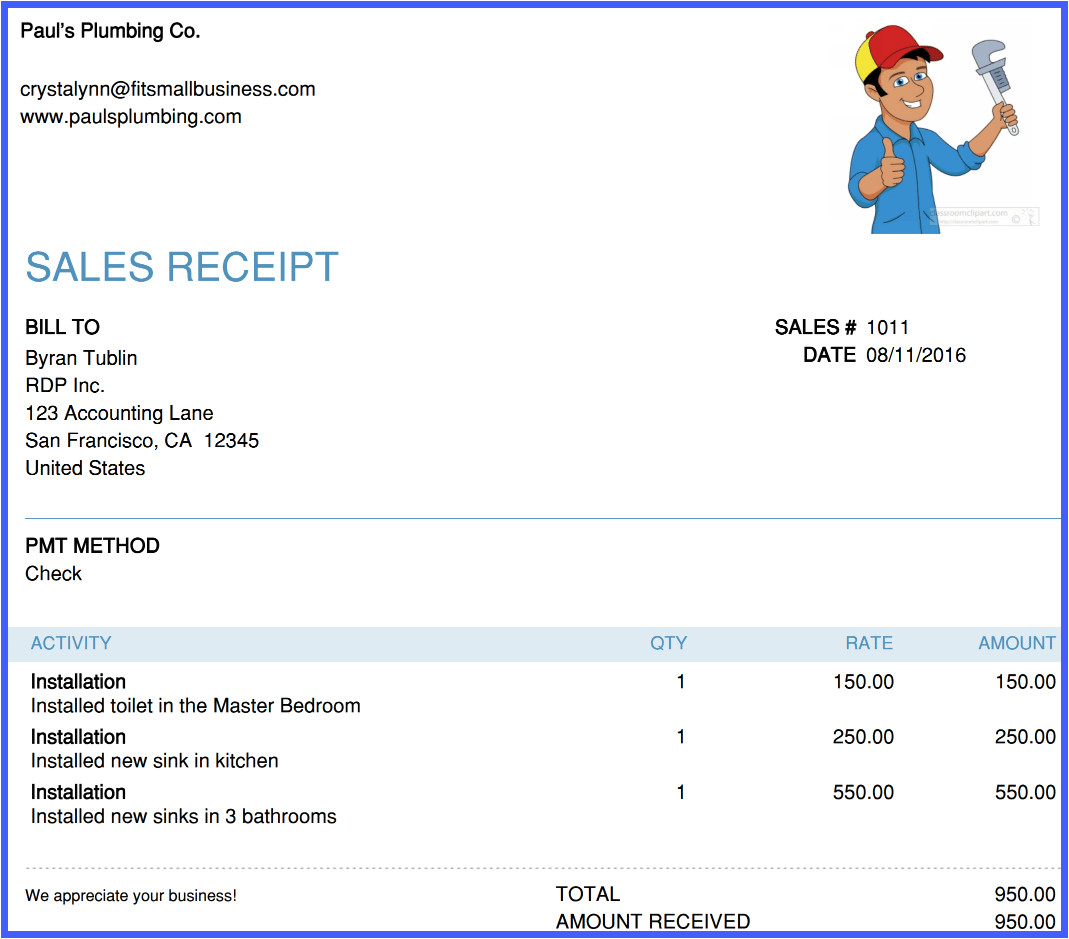Select the SALES RECEIPT heading
Screen dimensions: 1069x939
tap(182, 267)
